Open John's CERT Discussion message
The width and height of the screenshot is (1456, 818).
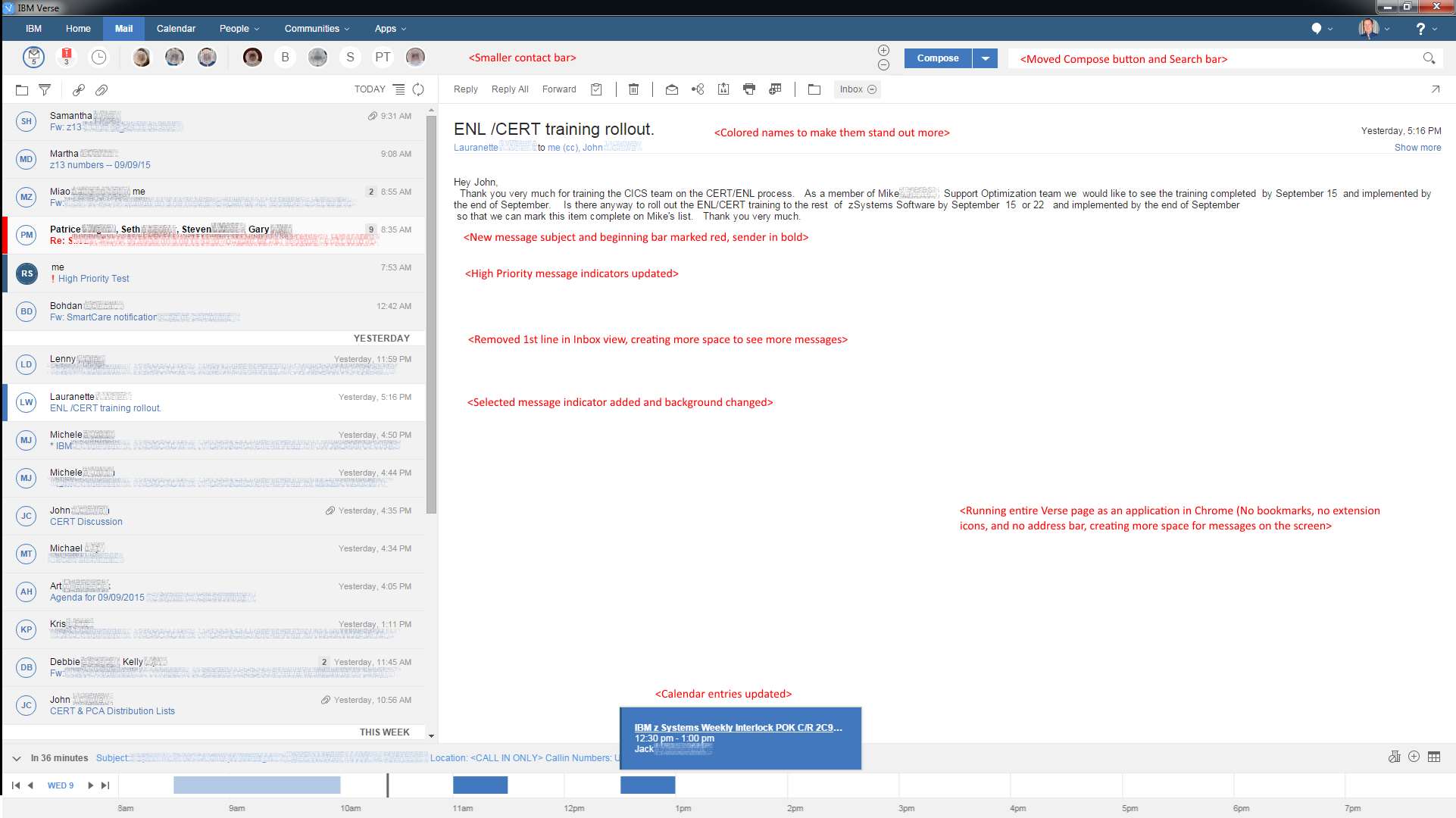click(x=214, y=516)
